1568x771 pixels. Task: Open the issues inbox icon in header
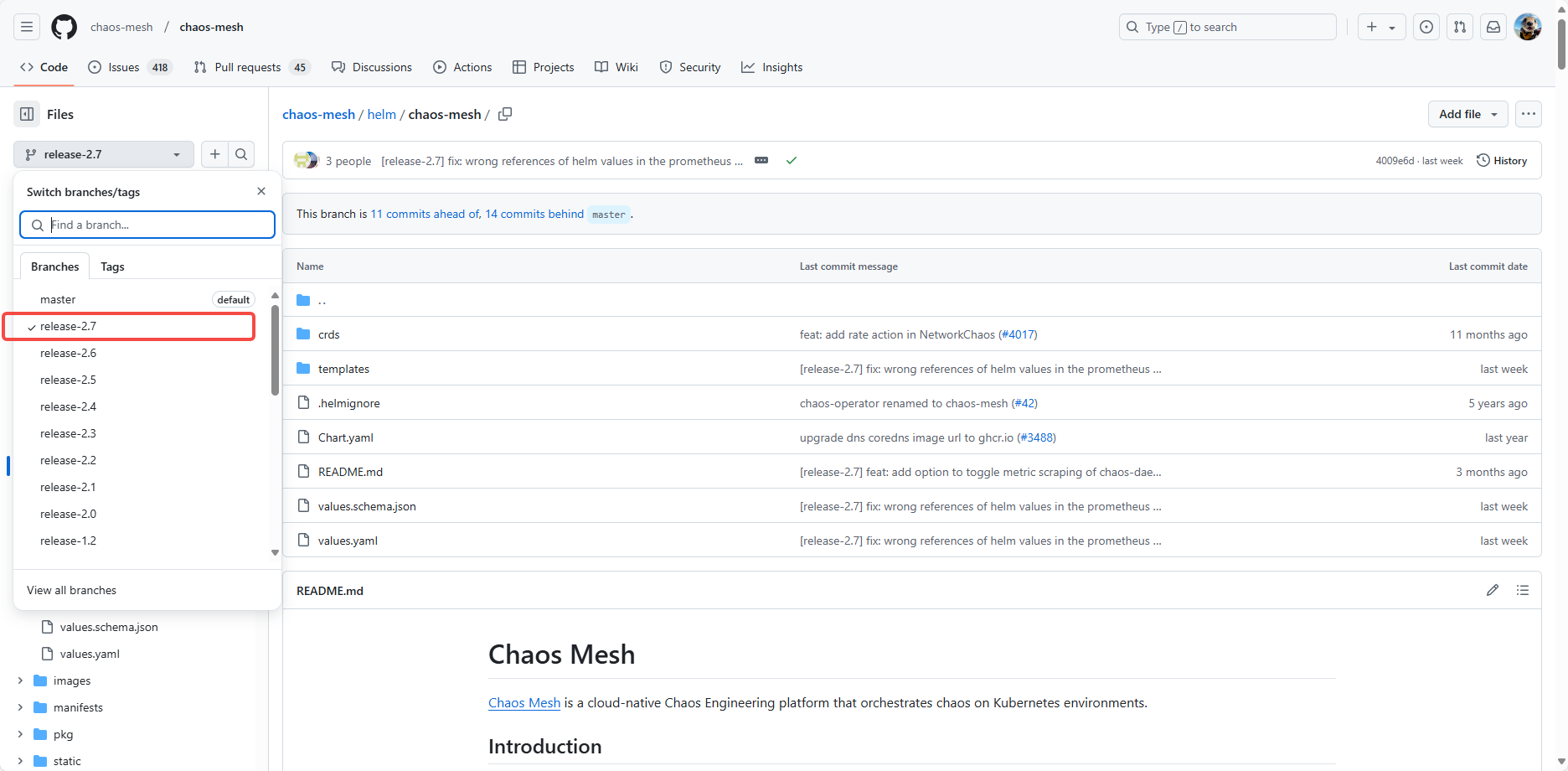pyautogui.click(x=1426, y=27)
